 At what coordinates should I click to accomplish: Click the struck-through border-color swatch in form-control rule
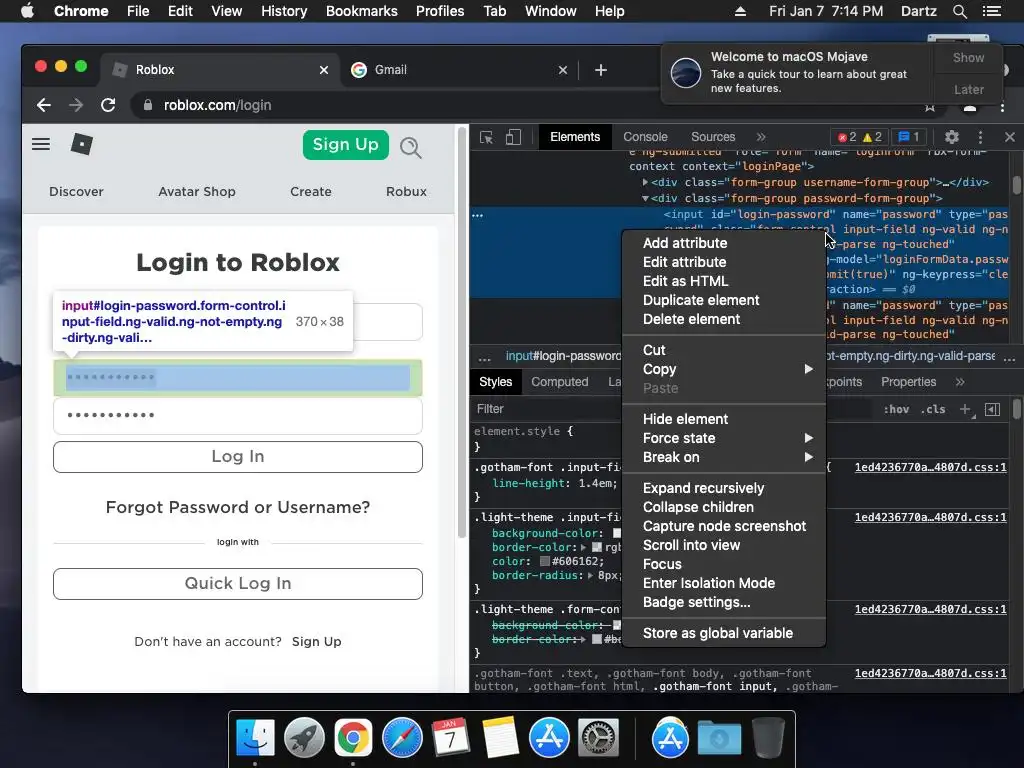coord(596,639)
